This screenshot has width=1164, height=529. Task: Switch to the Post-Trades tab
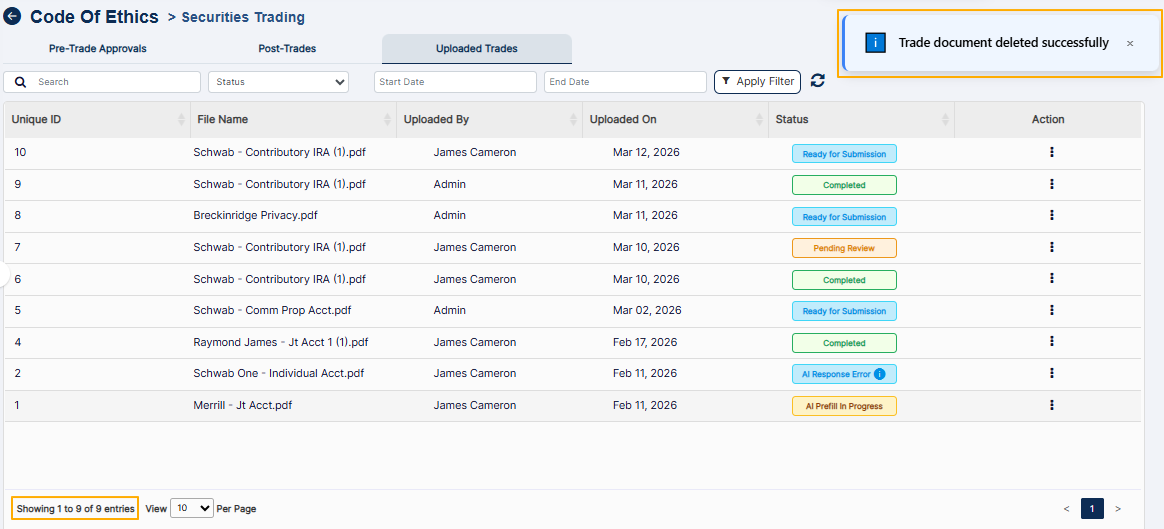(x=287, y=48)
